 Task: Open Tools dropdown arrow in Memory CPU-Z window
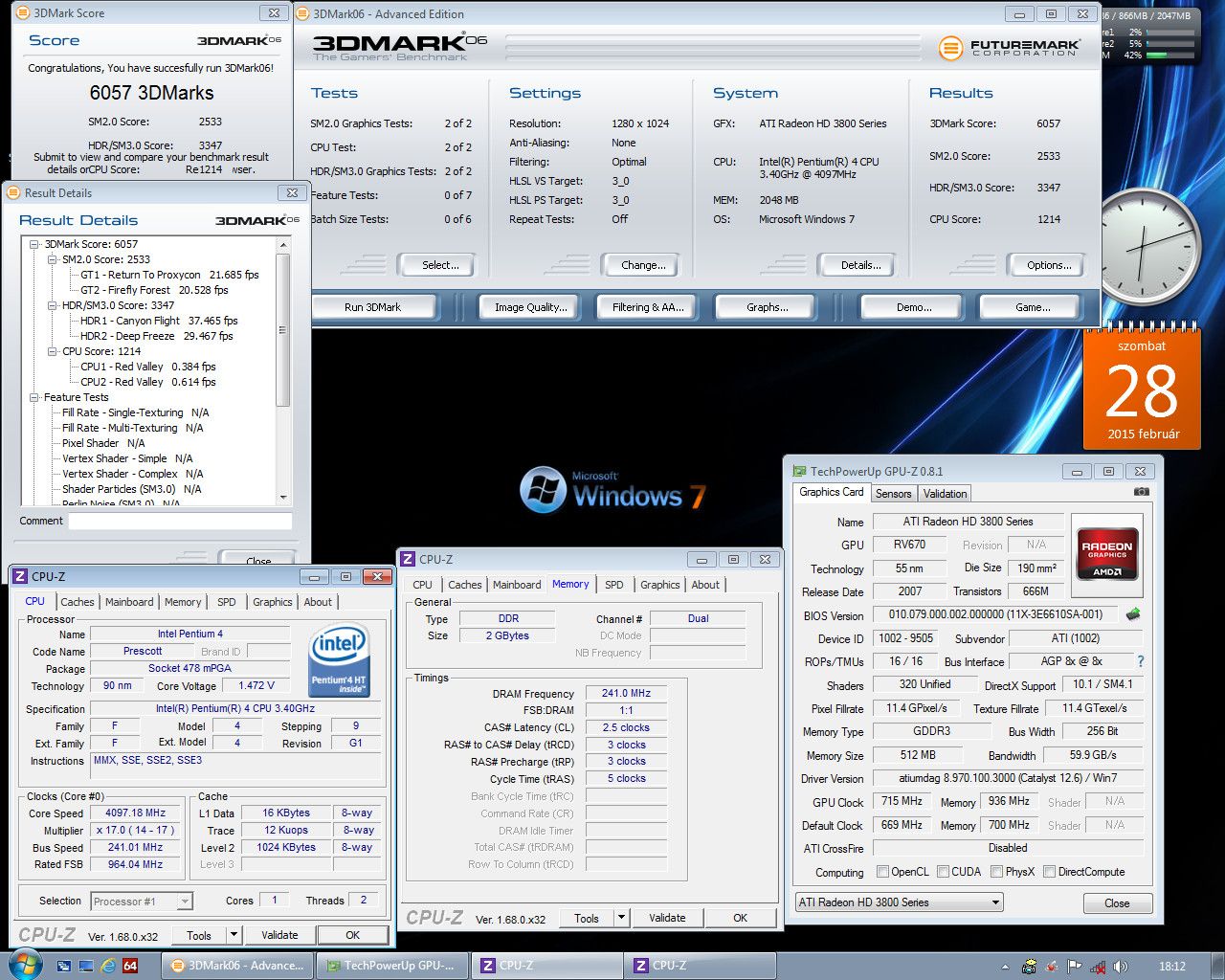tap(621, 918)
